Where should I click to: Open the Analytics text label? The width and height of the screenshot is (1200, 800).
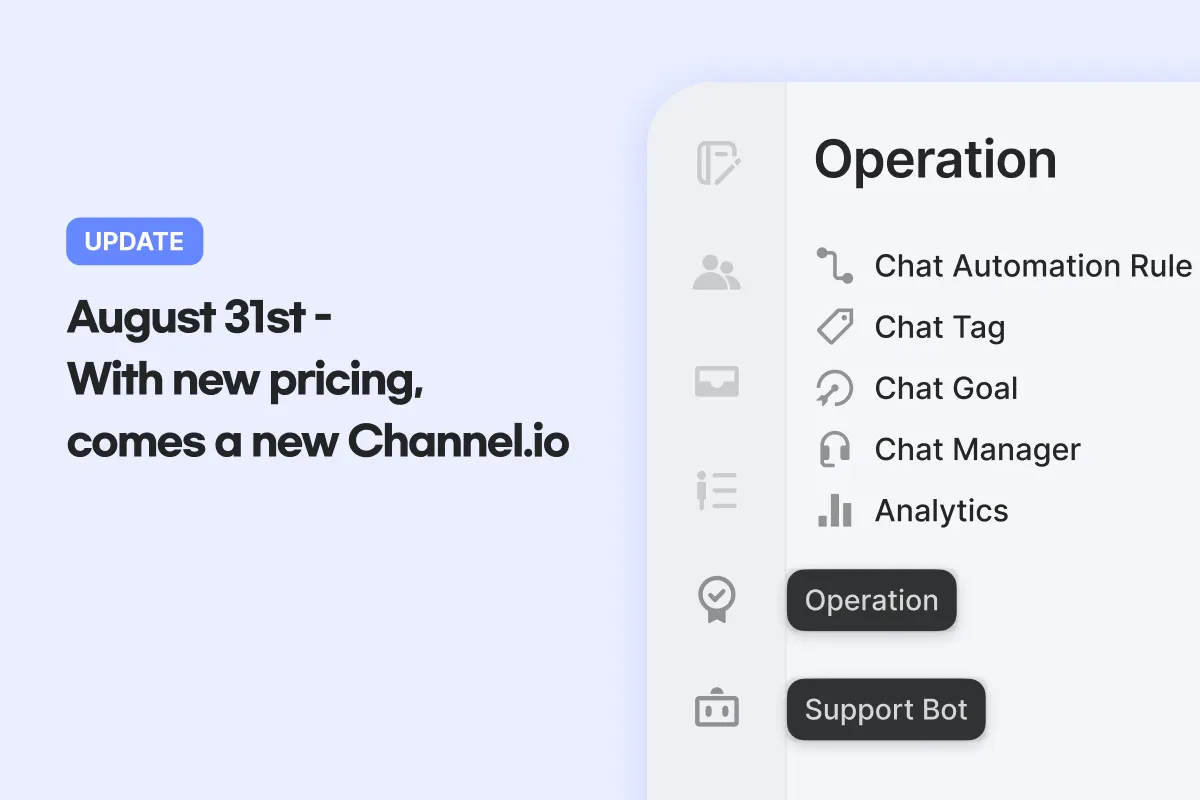coord(941,511)
